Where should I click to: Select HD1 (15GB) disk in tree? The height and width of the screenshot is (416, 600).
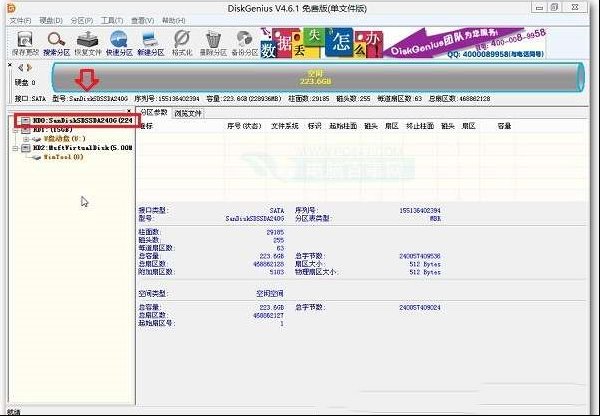coord(52,130)
